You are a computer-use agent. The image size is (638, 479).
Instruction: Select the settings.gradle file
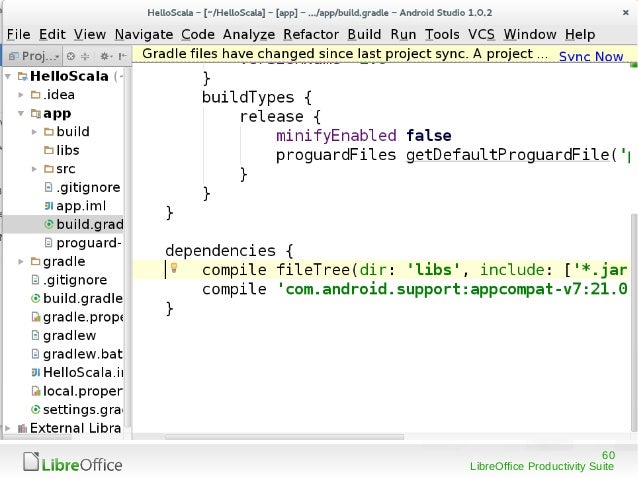(83, 409)
